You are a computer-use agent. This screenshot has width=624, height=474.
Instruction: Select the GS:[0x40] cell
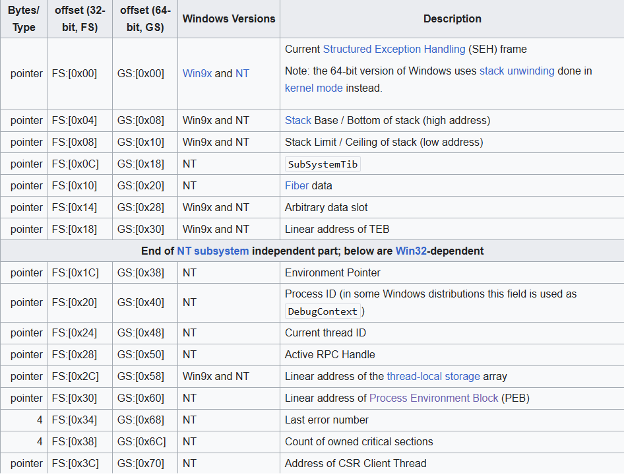point(145,302)
